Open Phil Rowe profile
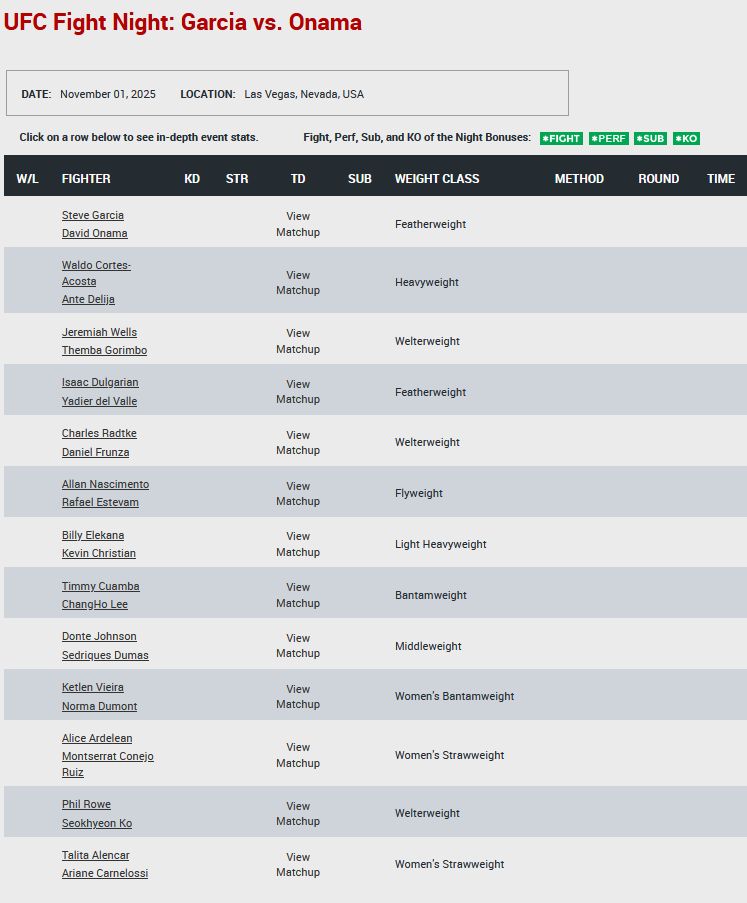747x903 pixels. [x=86, y=805]
